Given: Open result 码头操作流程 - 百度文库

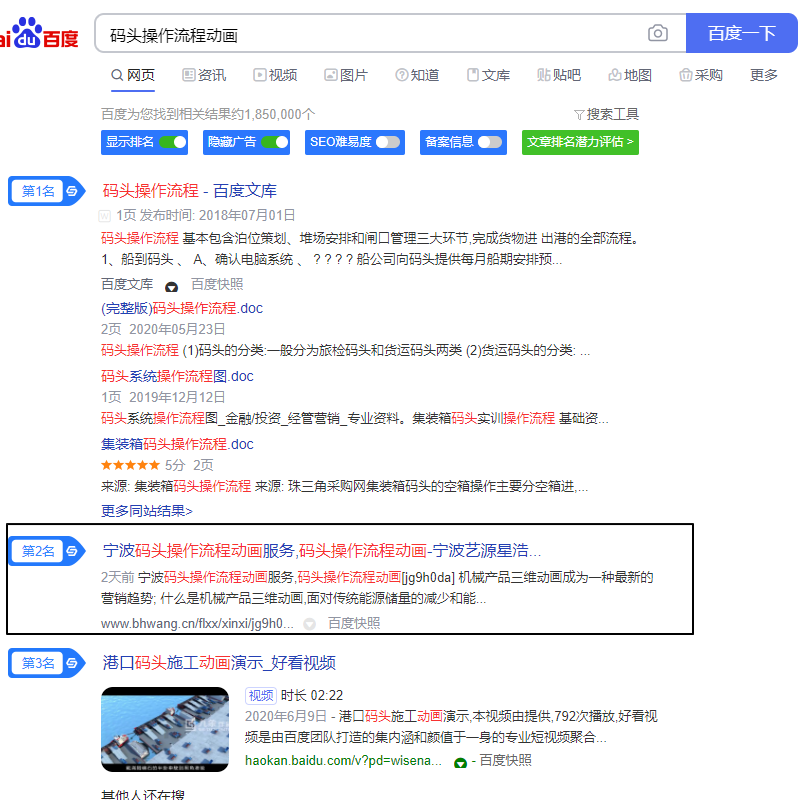Looking at the screenshot, I should click(189, 191).
